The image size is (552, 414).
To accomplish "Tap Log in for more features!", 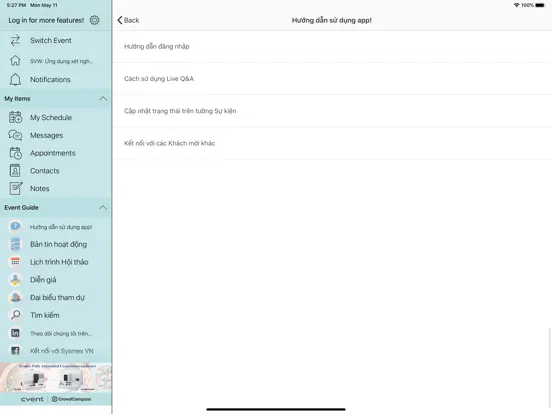I will pos(46,20).
